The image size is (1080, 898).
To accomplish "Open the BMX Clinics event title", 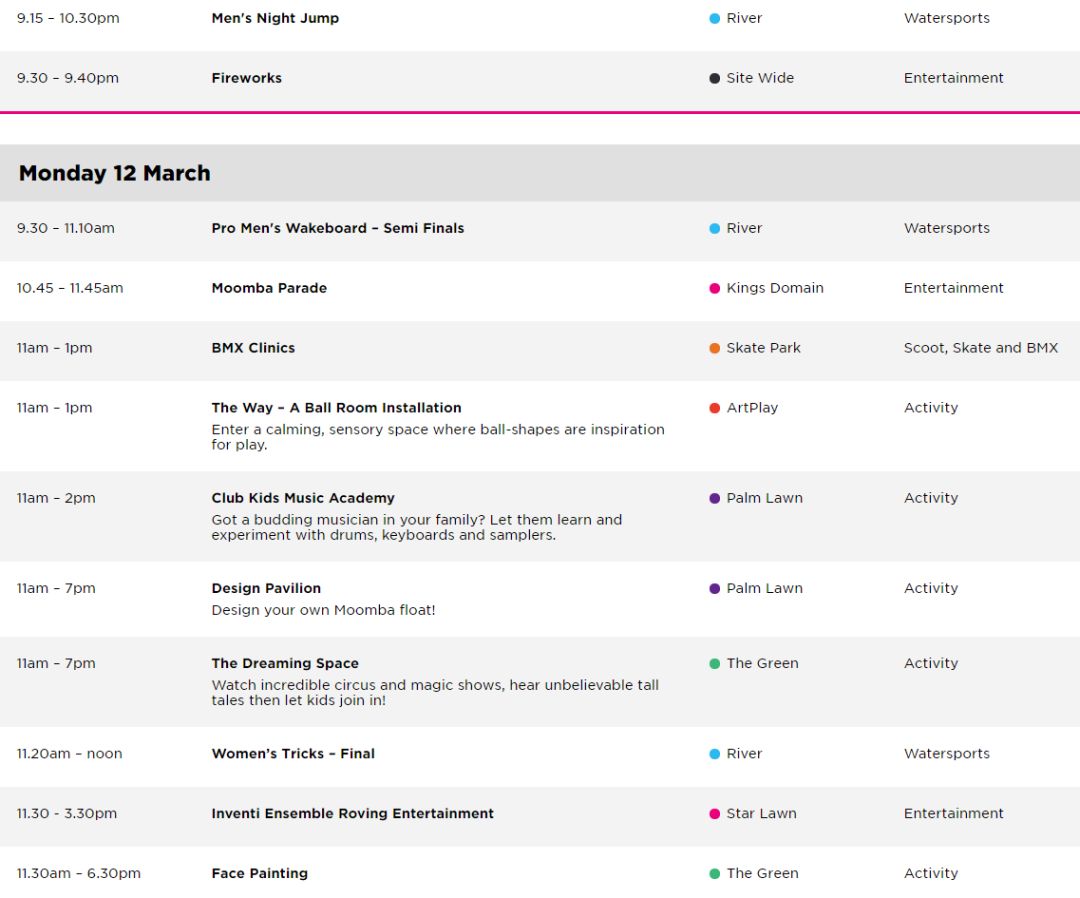I will pyautogui.click(x=253, y=348).
